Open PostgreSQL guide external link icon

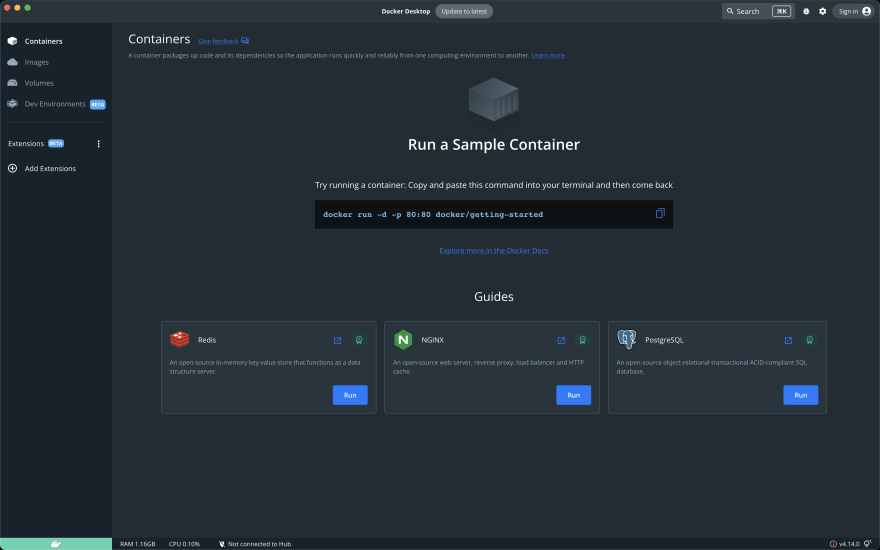789,340
